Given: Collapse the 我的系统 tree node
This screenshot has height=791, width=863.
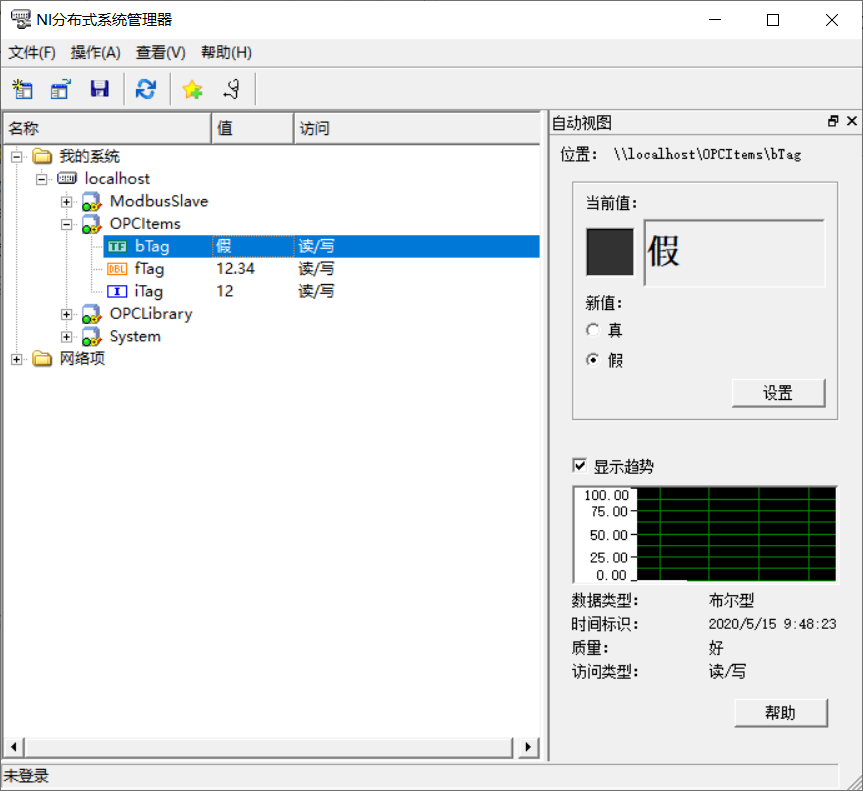Looking at the screenshot, I should coord(17,156).
